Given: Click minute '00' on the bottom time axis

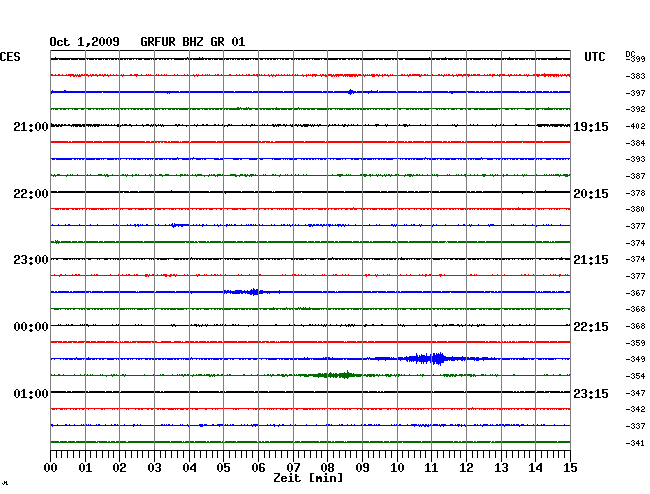Looking at the screenshot, I should pyautogui.click(x=51, y=468).
